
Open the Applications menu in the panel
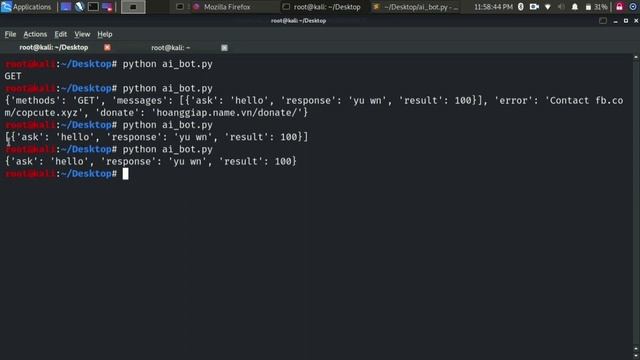point(26,7)
